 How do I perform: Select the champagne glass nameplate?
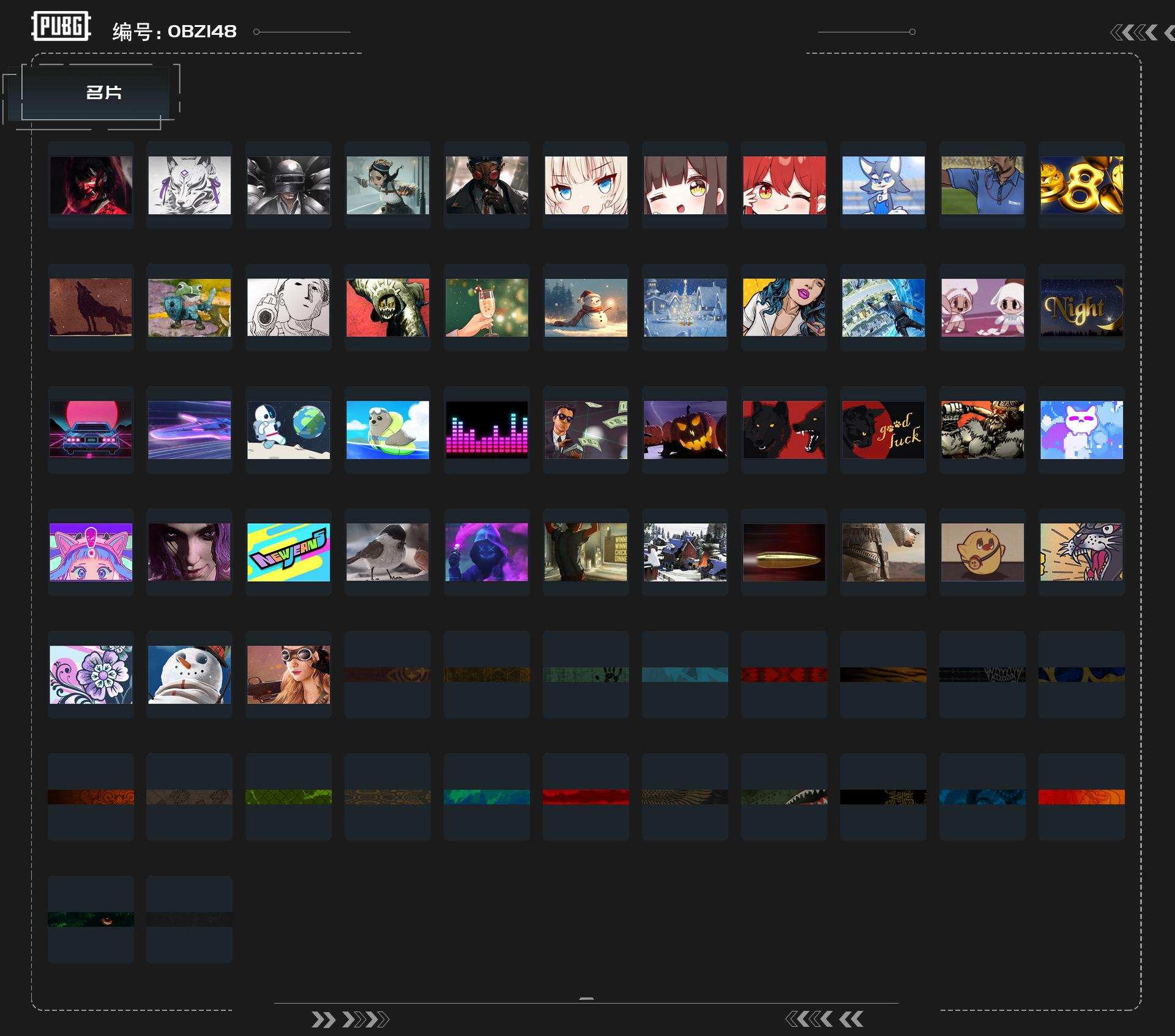tap(487, 307)
